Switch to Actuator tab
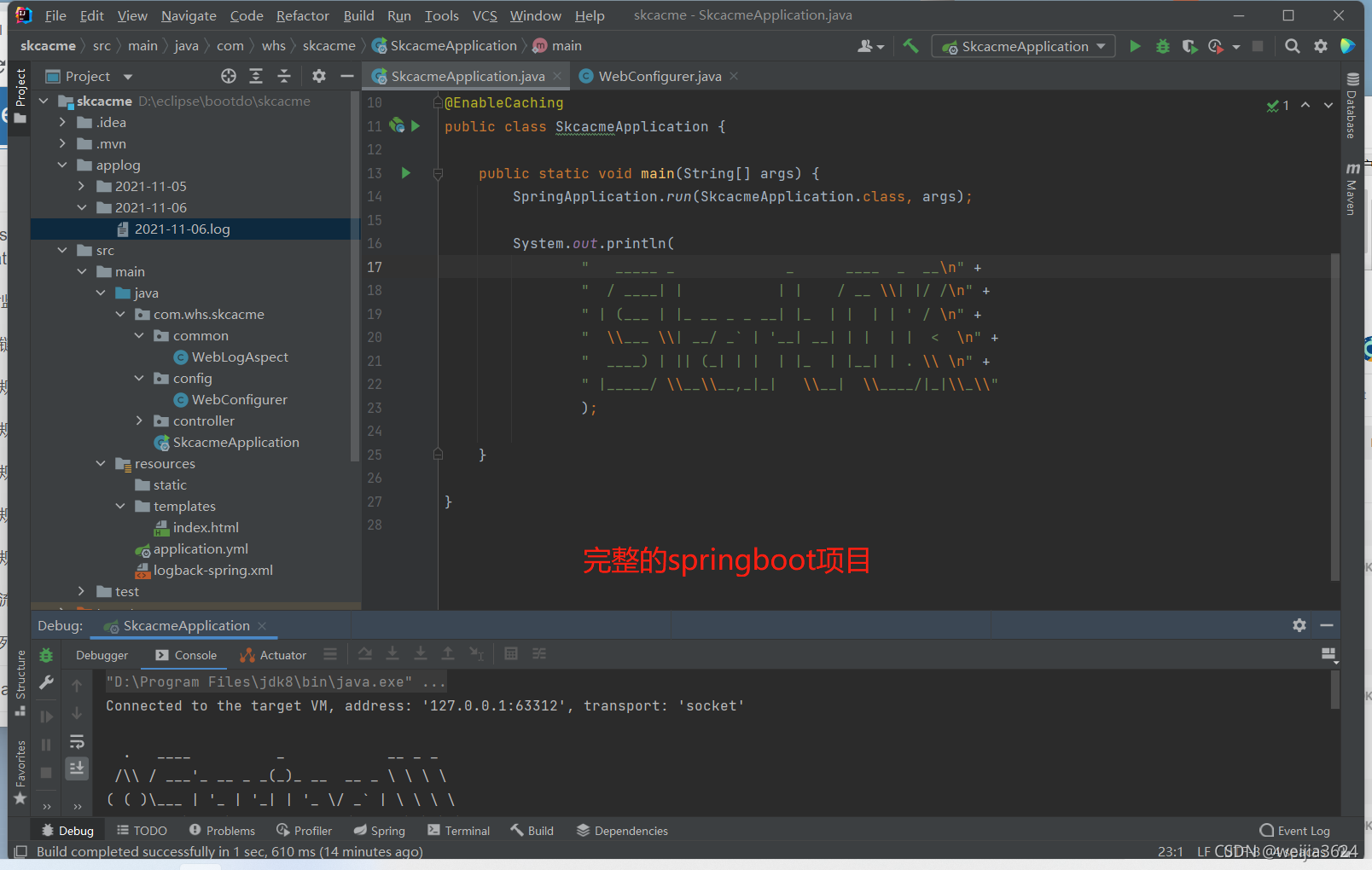The width and height of the screenshot is (1372, 870). point(273,655)
